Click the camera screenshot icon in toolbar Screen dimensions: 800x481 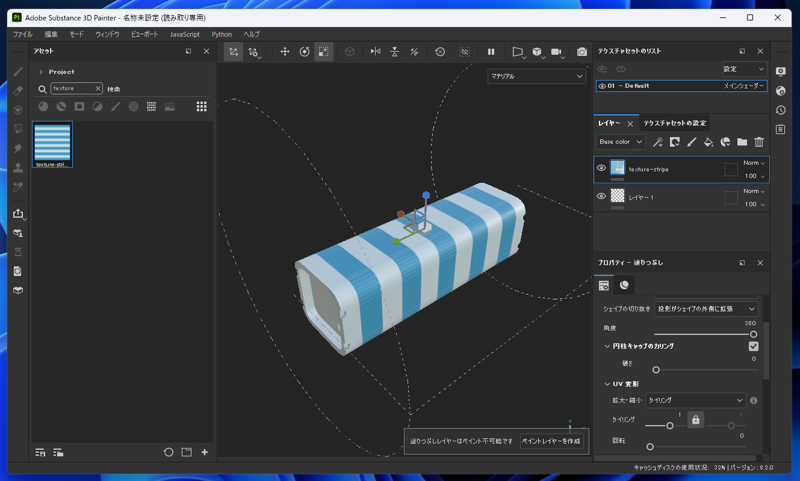582,52
